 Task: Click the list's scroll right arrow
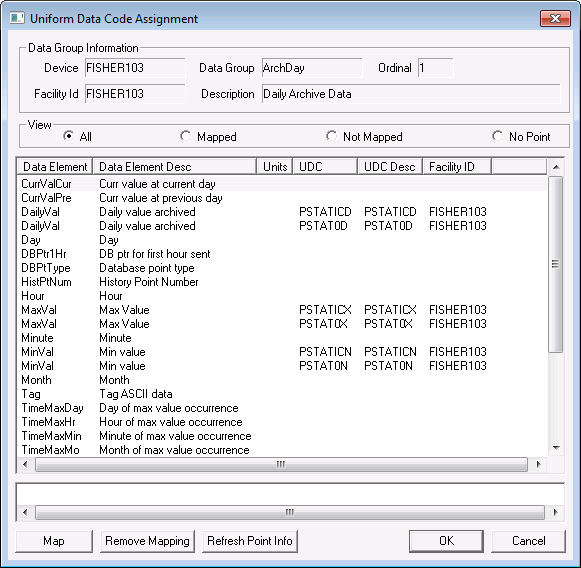point(538,464)
